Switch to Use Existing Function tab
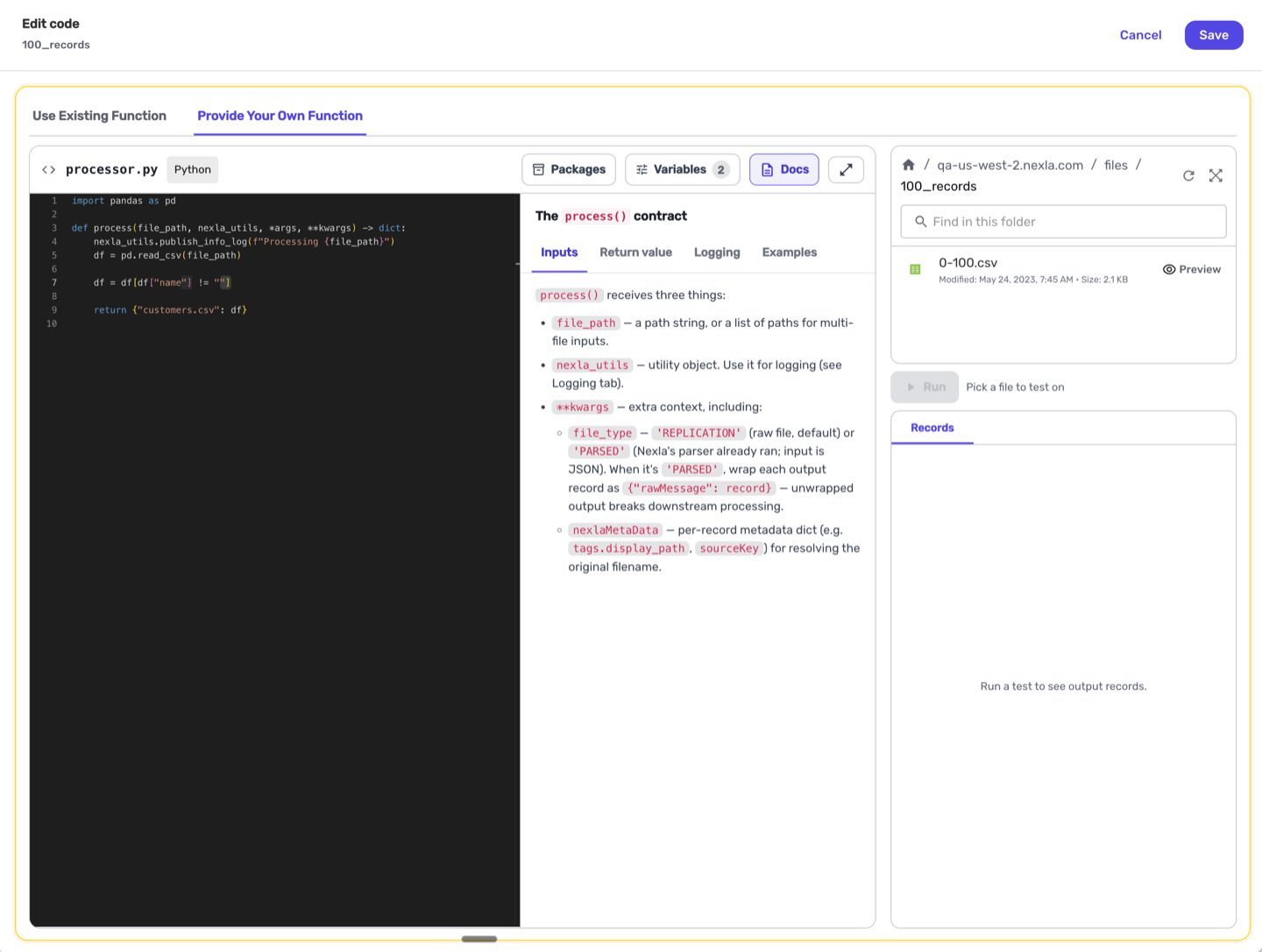 [x=99, y=116]
